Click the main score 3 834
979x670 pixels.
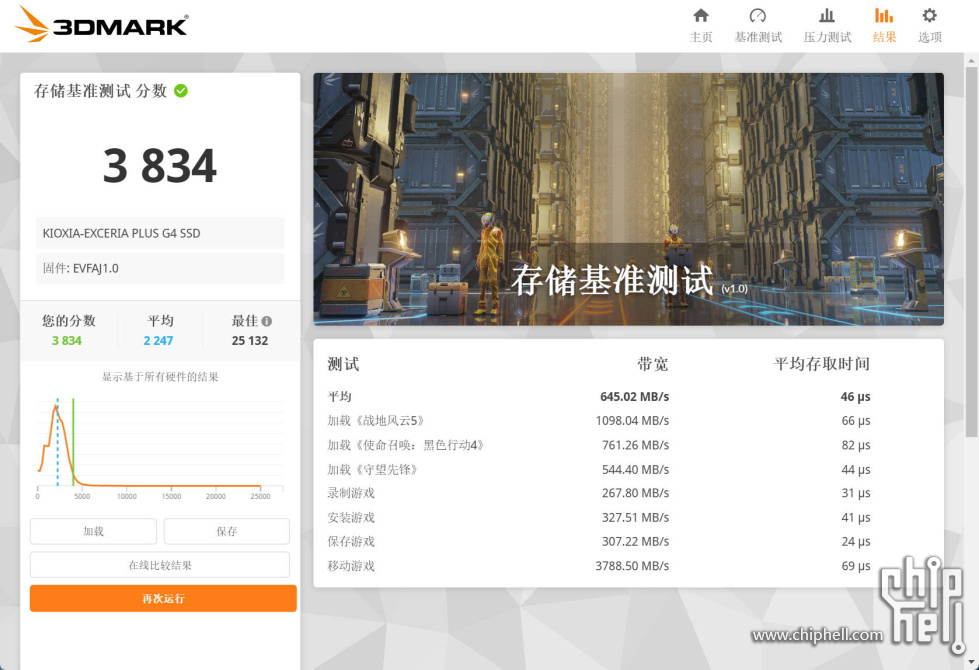(x=160, y=166)
